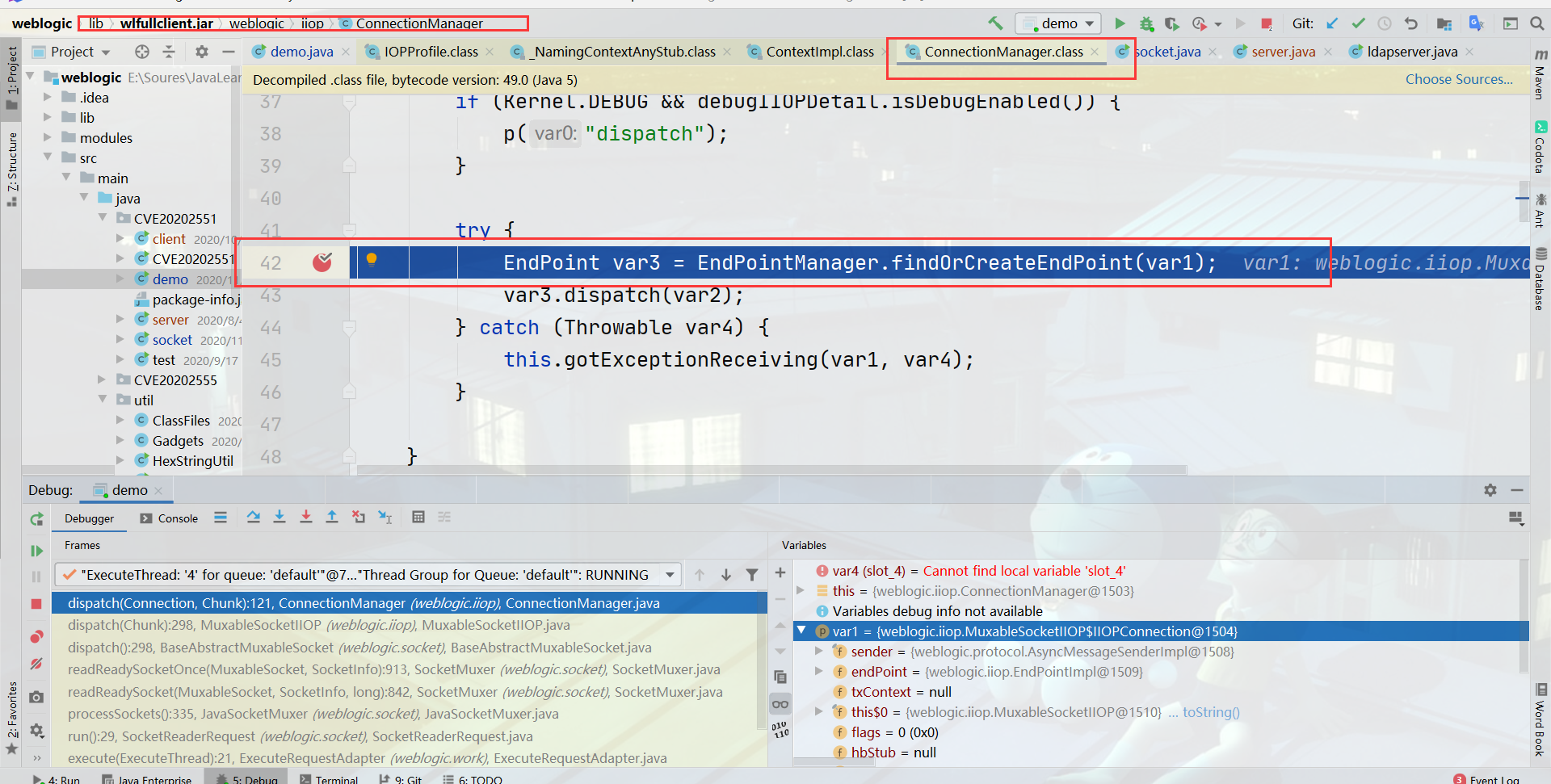
Task: Collapse the util folder
Action: click(102, 400)
